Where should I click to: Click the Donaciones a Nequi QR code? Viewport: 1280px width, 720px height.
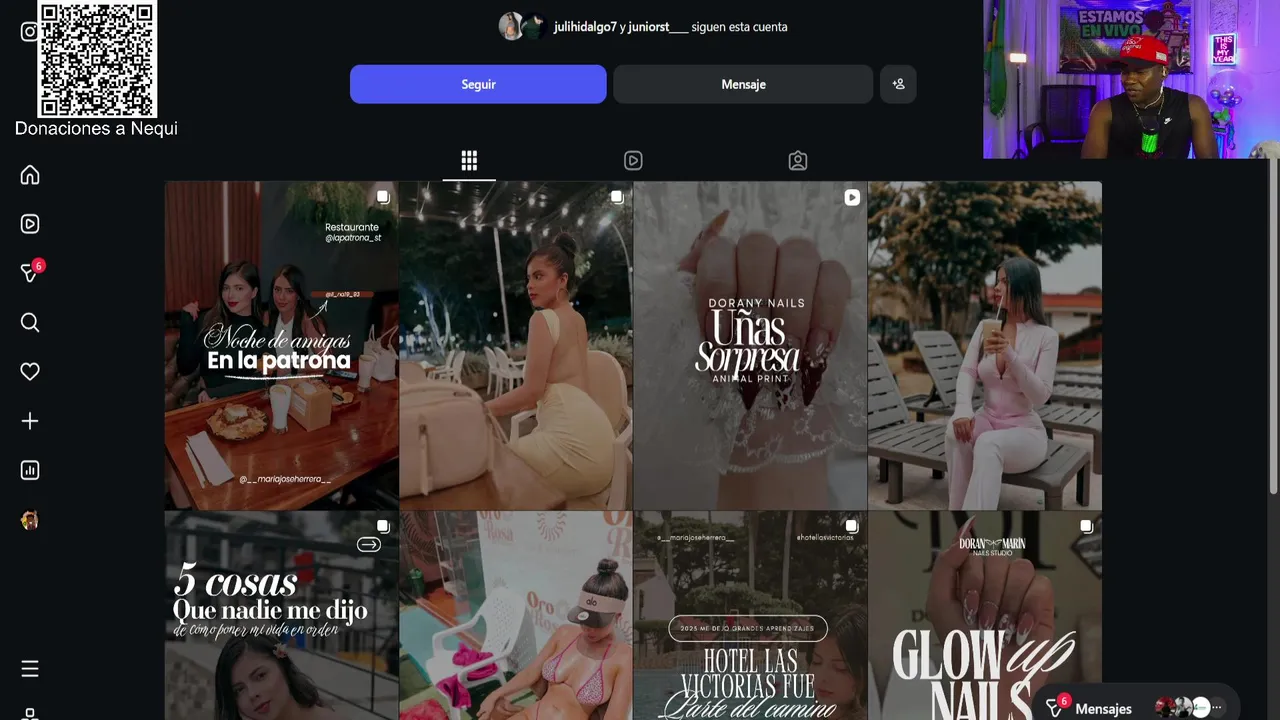(97, 59)
